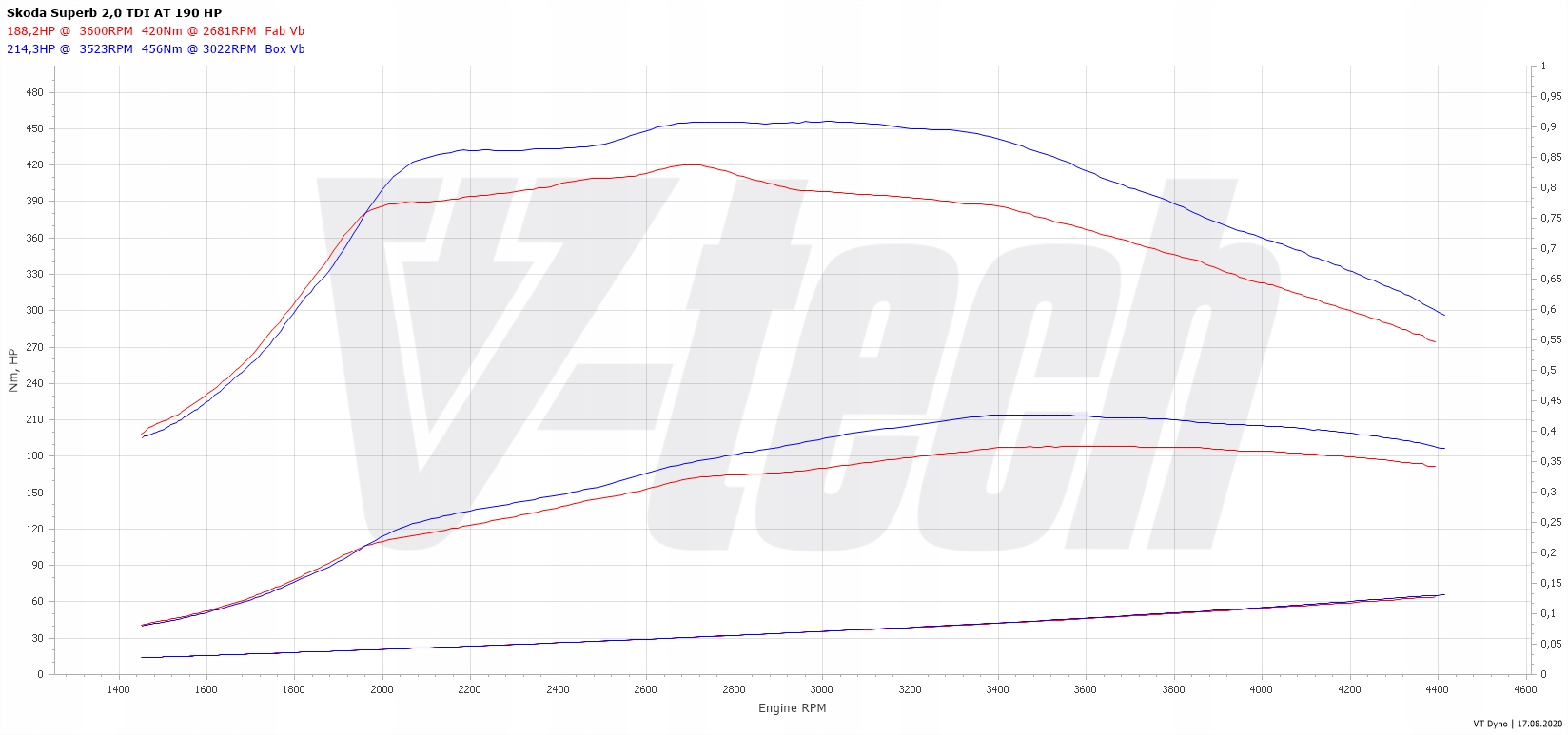Screen dimensions: 1568x735
Task: Click the 2400 label on the RPM axis
Action: coord(558,689)
